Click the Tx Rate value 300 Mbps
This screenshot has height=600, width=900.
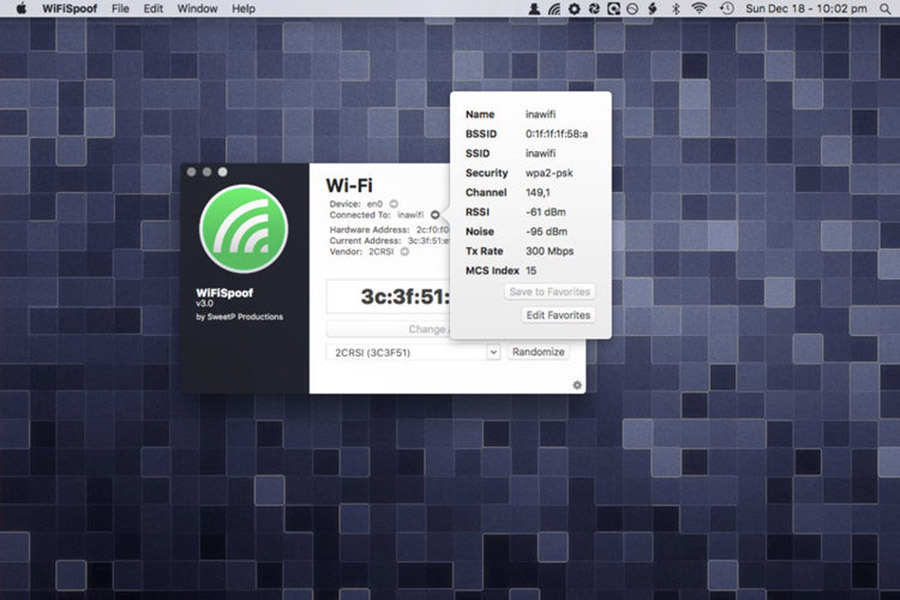[x=550, y=251]
